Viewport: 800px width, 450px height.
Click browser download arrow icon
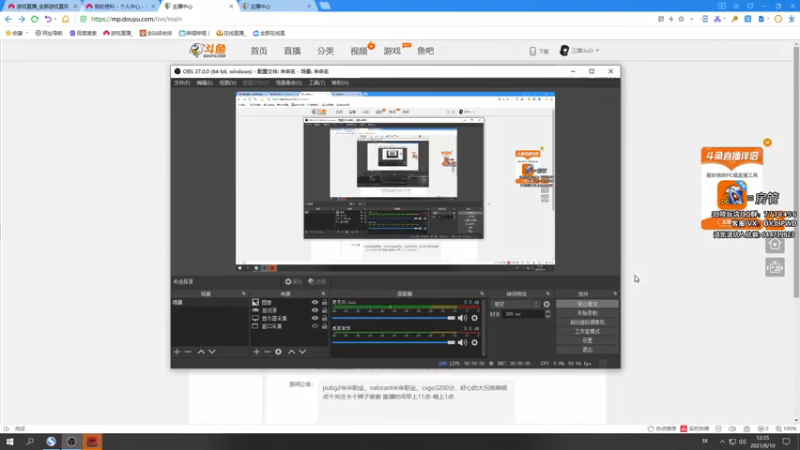(x=791, y=19)
